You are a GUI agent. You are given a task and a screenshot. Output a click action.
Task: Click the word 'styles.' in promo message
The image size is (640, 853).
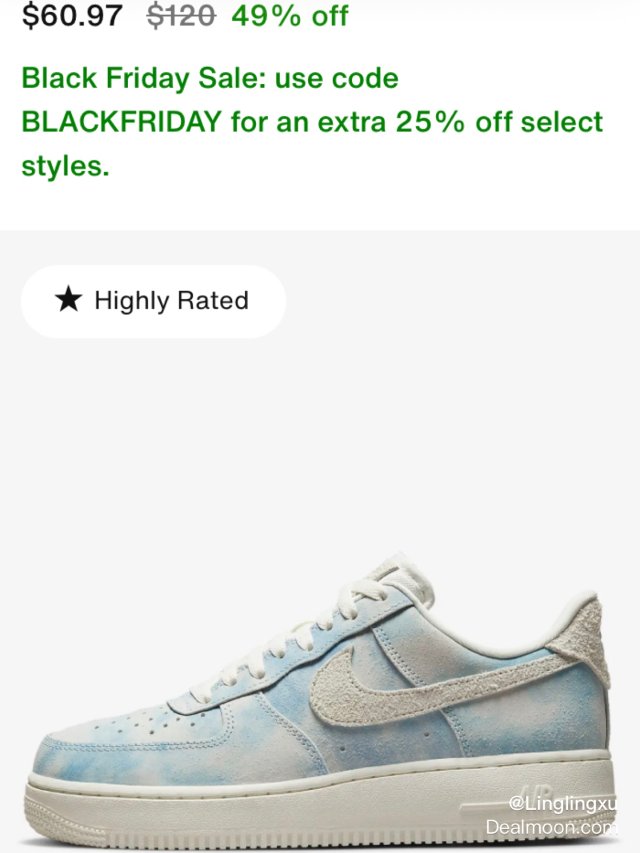[x=65, y=166]
